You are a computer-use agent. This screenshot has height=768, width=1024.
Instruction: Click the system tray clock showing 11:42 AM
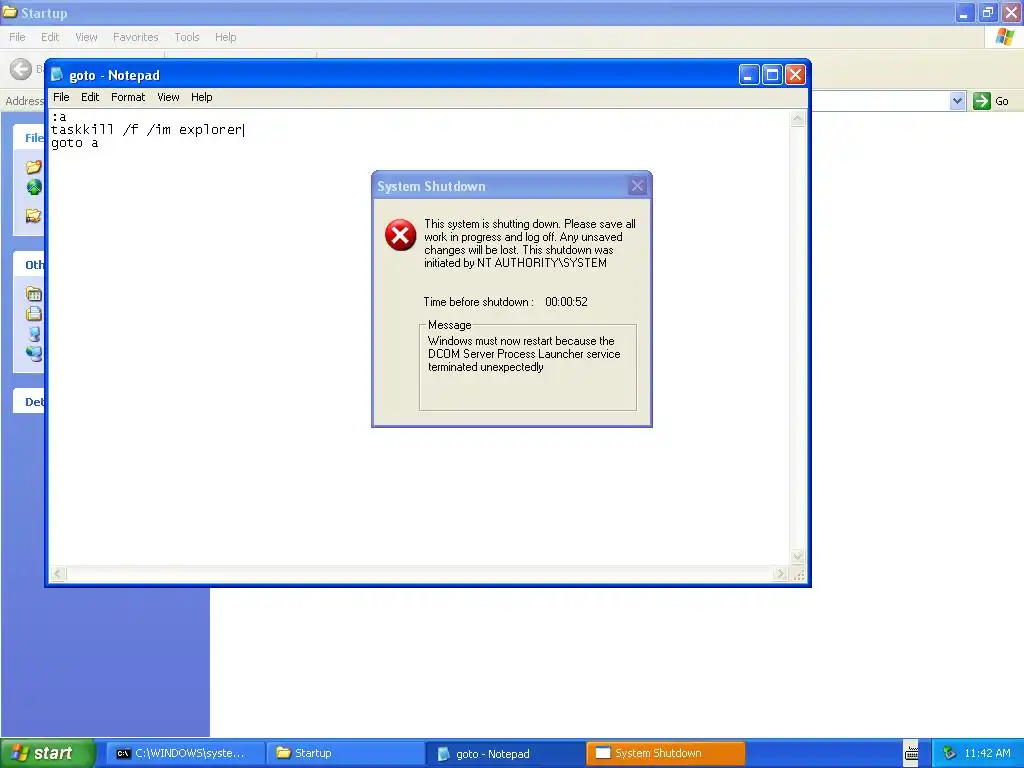(x=987, y=754)
